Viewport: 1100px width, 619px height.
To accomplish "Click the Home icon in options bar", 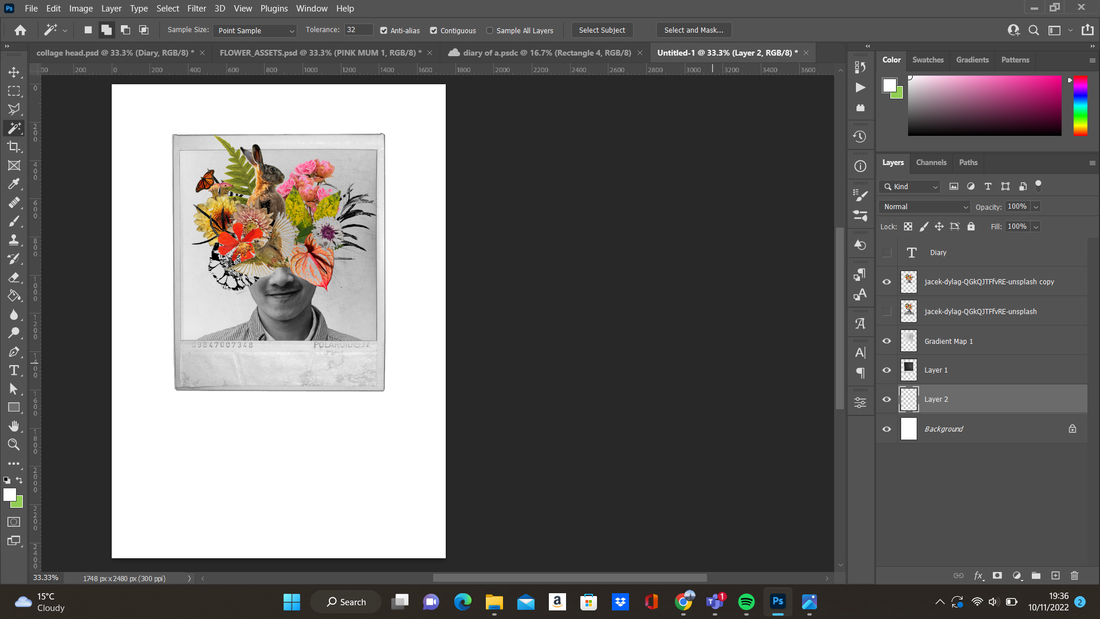I will coord(20,30).
